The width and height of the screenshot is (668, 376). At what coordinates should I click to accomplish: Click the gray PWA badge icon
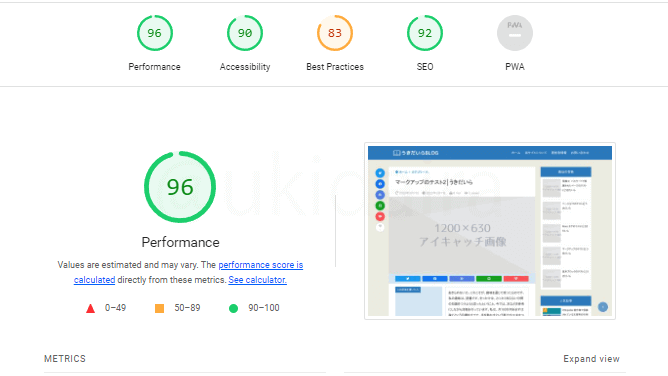515,33
